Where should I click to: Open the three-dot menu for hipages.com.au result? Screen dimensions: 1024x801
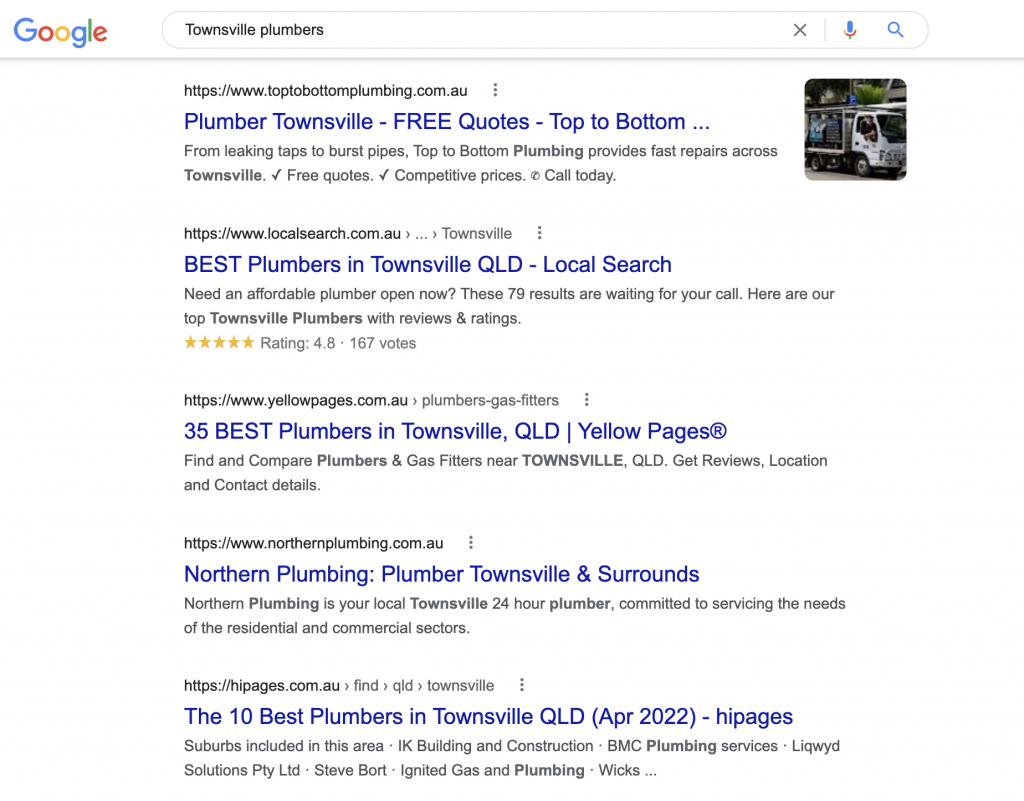point(521,685)
